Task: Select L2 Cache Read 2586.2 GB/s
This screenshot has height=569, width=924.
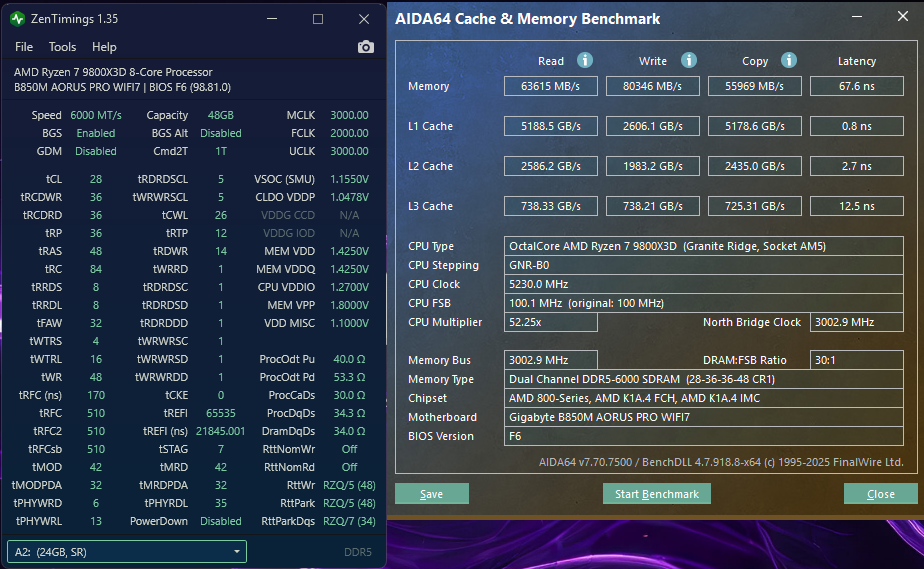Action: tap(550, 166)
